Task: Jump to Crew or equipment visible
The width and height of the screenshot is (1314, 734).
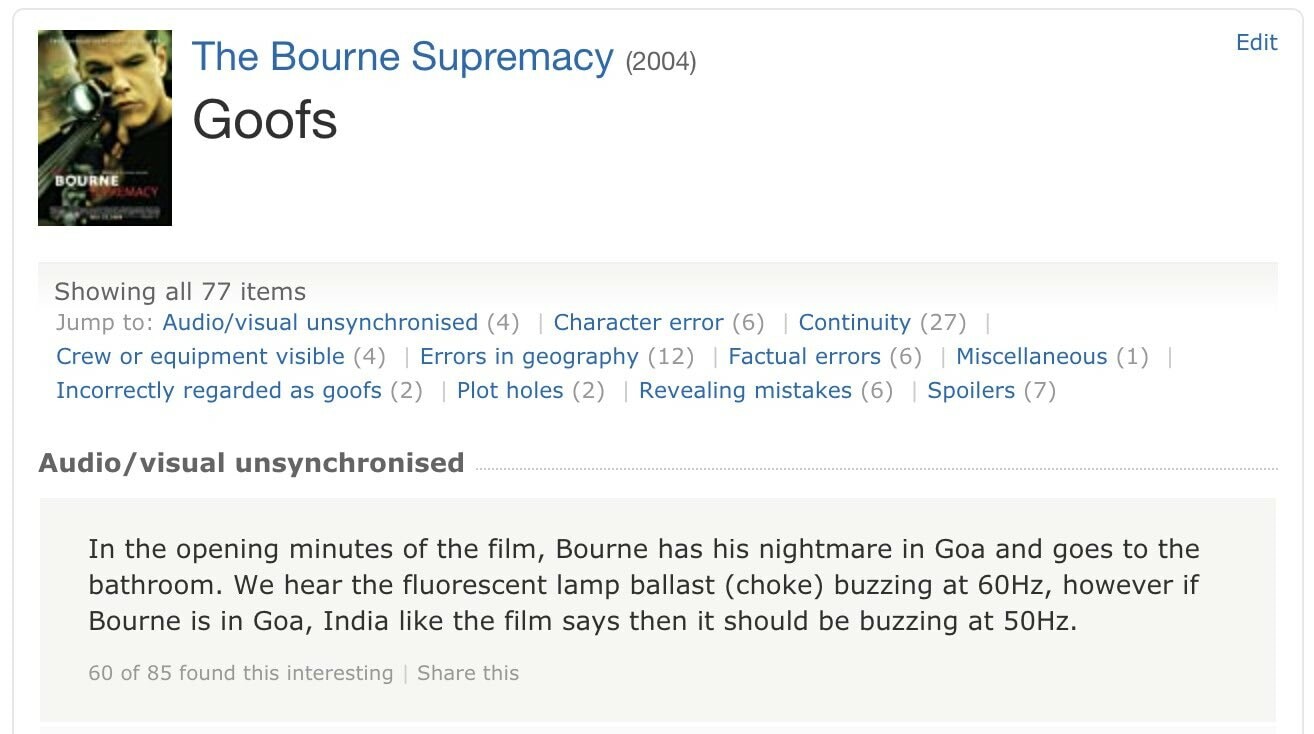Action: (200, 357)
